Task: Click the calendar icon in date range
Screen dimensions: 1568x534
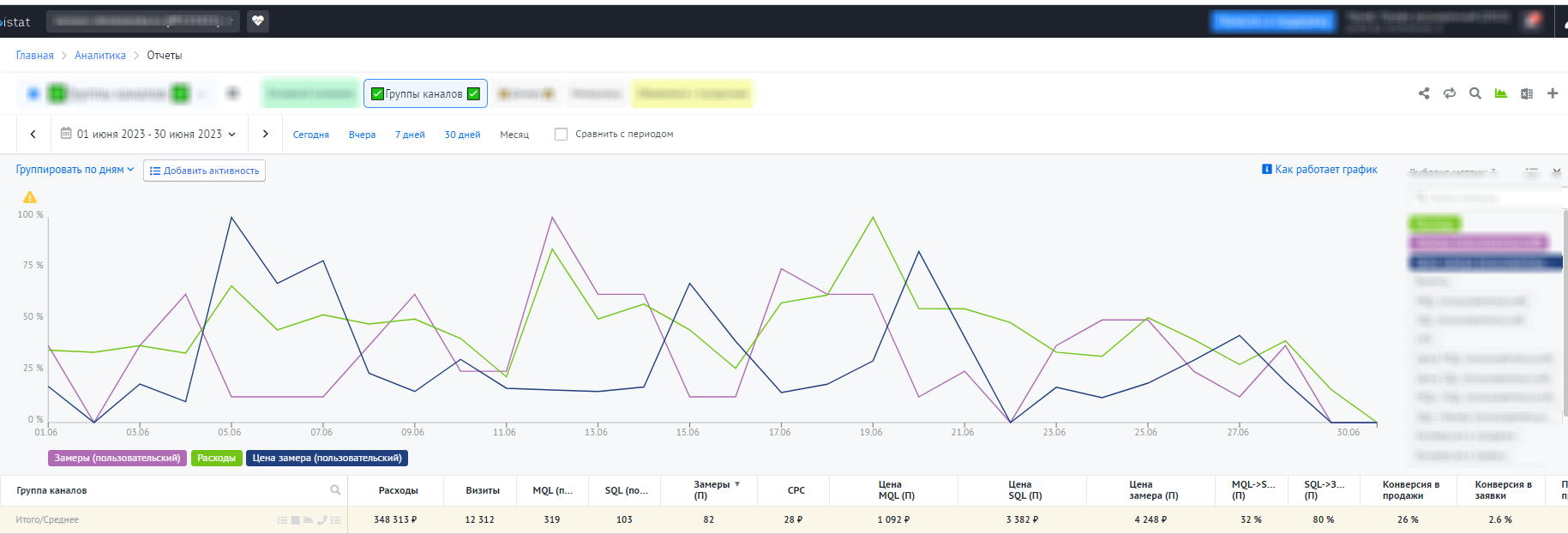Action: coord(66,134)
